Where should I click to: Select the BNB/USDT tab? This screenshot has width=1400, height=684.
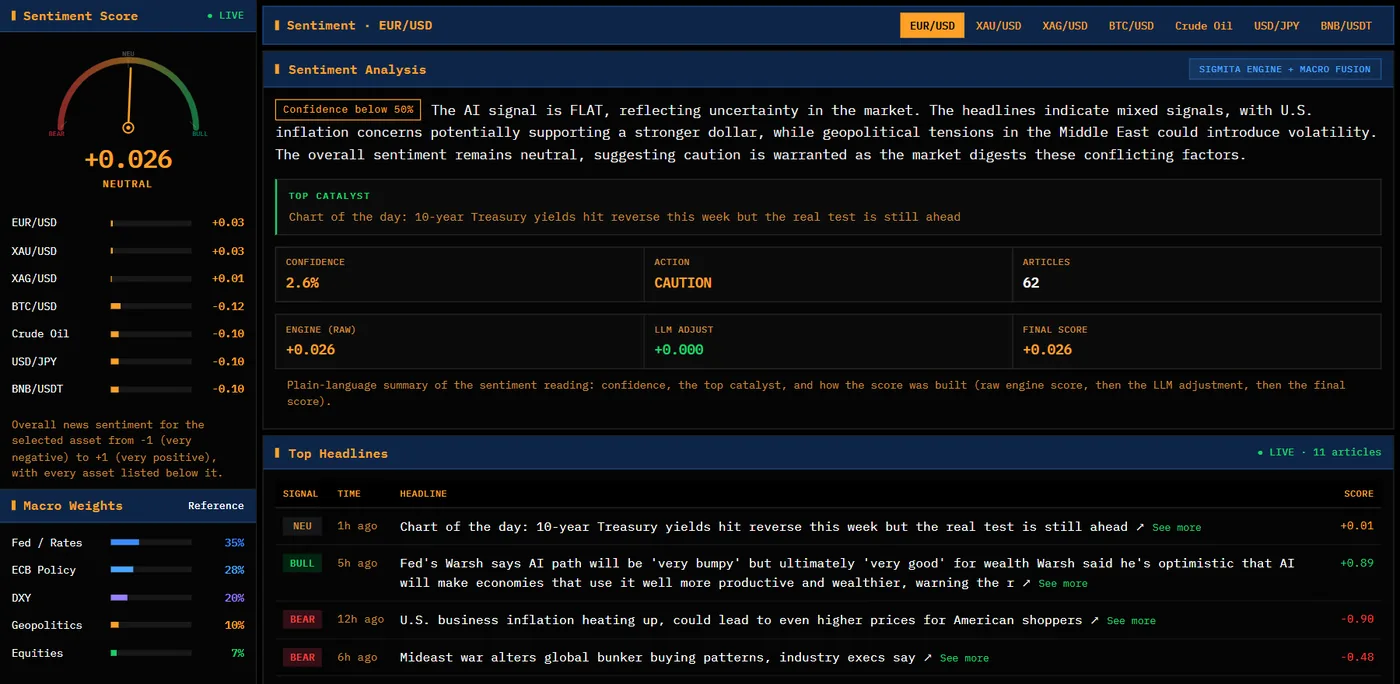1346,26
